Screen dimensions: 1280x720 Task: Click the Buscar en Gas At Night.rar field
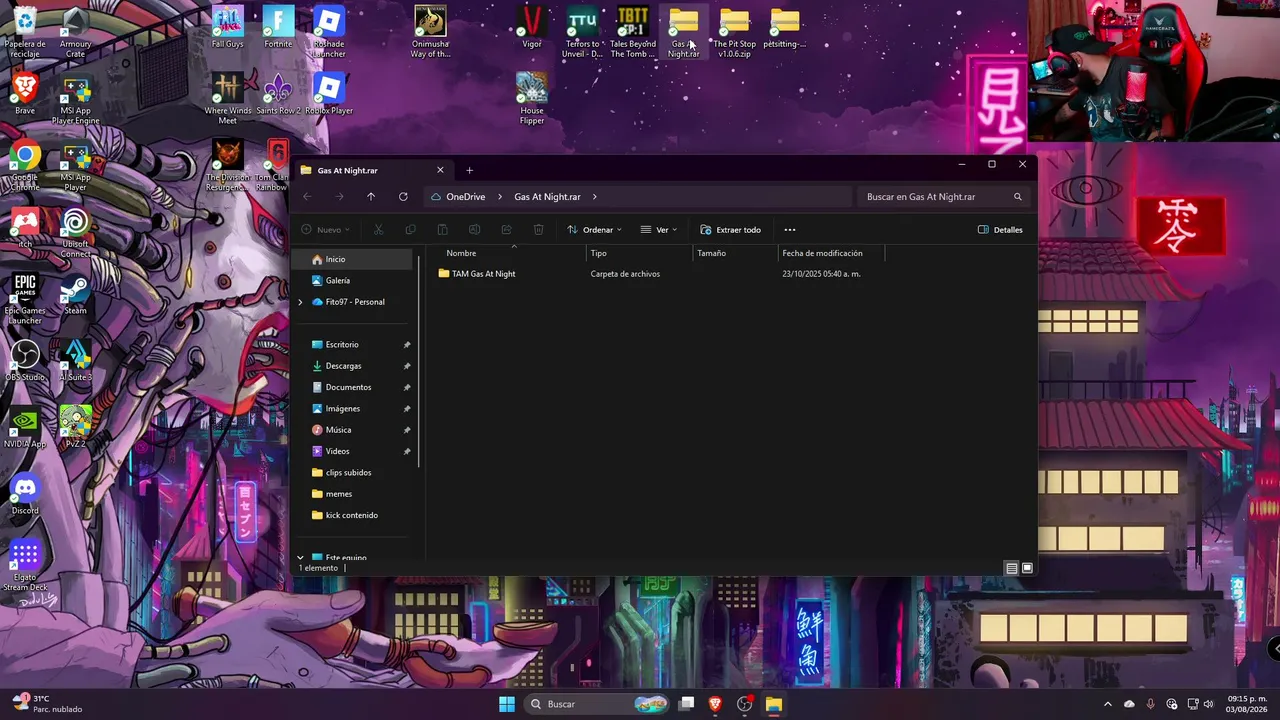click(x=944, y=197)
